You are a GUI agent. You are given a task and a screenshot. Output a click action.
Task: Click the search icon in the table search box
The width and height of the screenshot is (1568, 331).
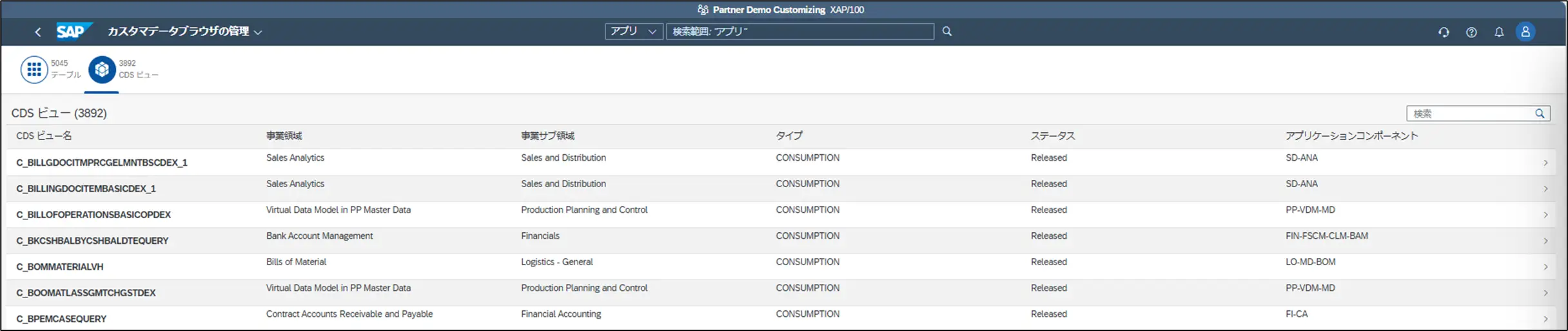[1540, 114]
